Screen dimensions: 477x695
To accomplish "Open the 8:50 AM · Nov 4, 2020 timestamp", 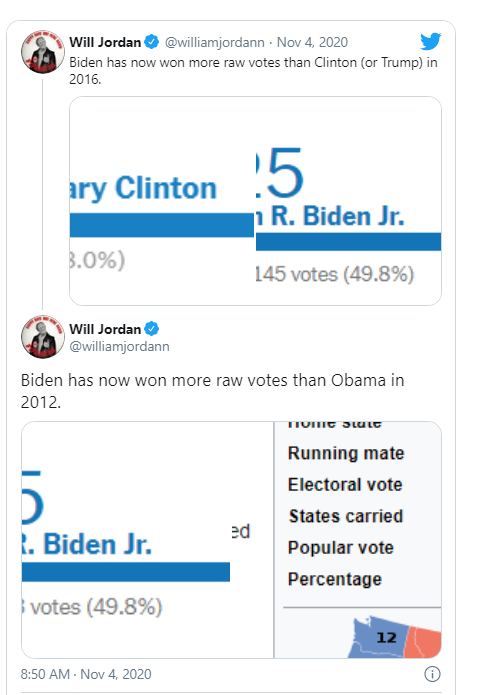I will click(86, 674).
